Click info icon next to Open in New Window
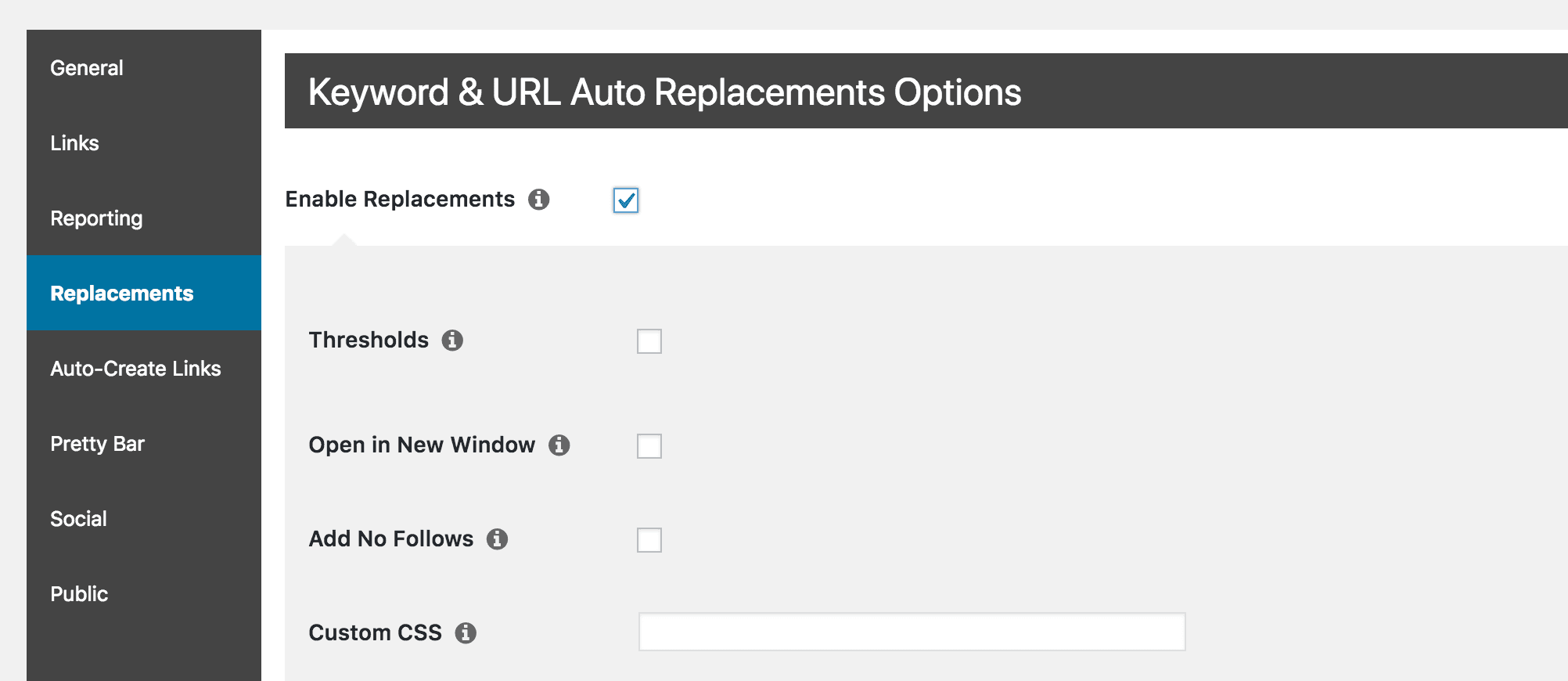 559,445
